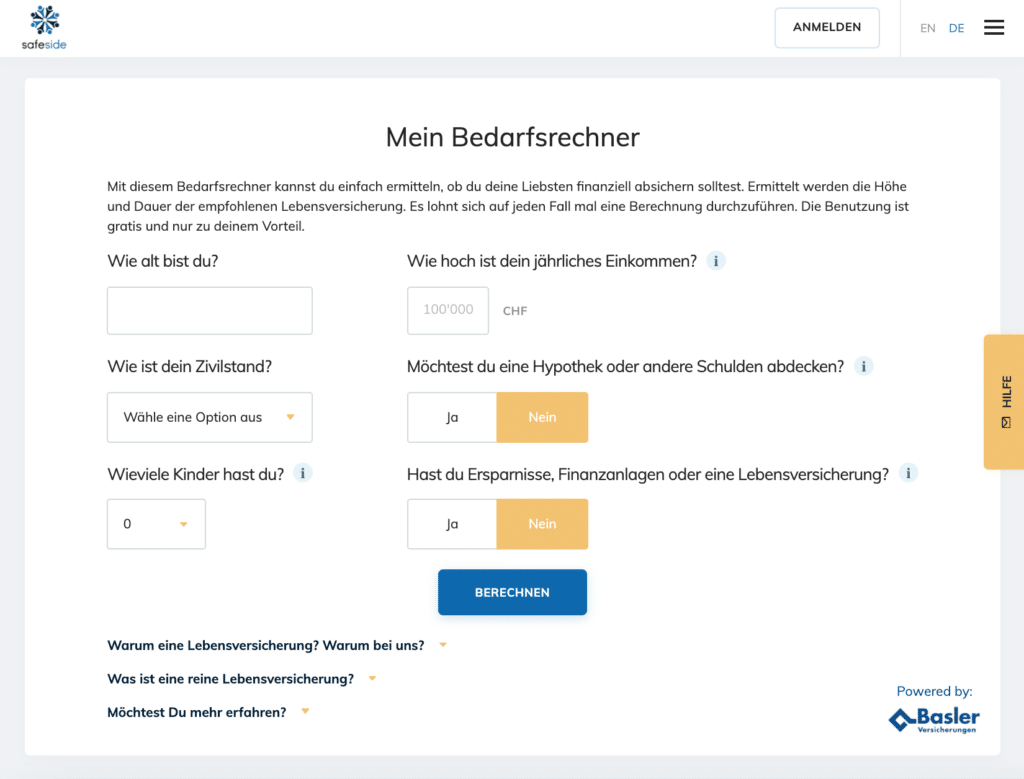Image resolution: width=1024 pixels, height=779 pixels.
Task: Open the HILFE side panel
Action: (x=1003, y=402)
